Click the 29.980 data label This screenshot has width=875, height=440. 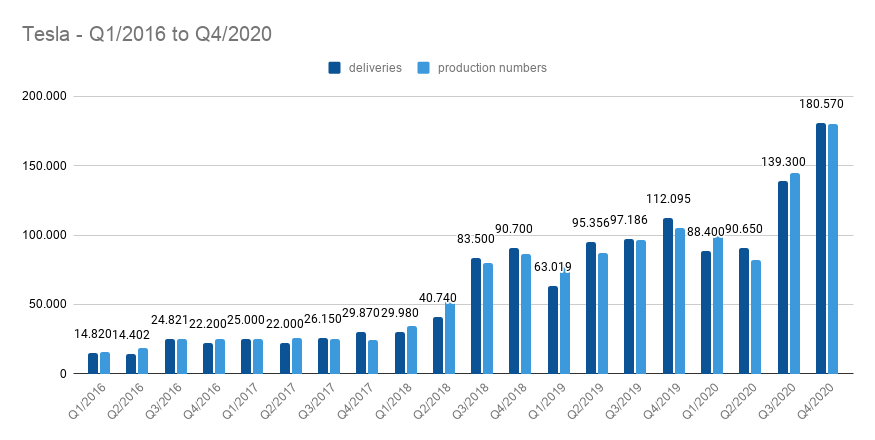(x=400, y=313)
